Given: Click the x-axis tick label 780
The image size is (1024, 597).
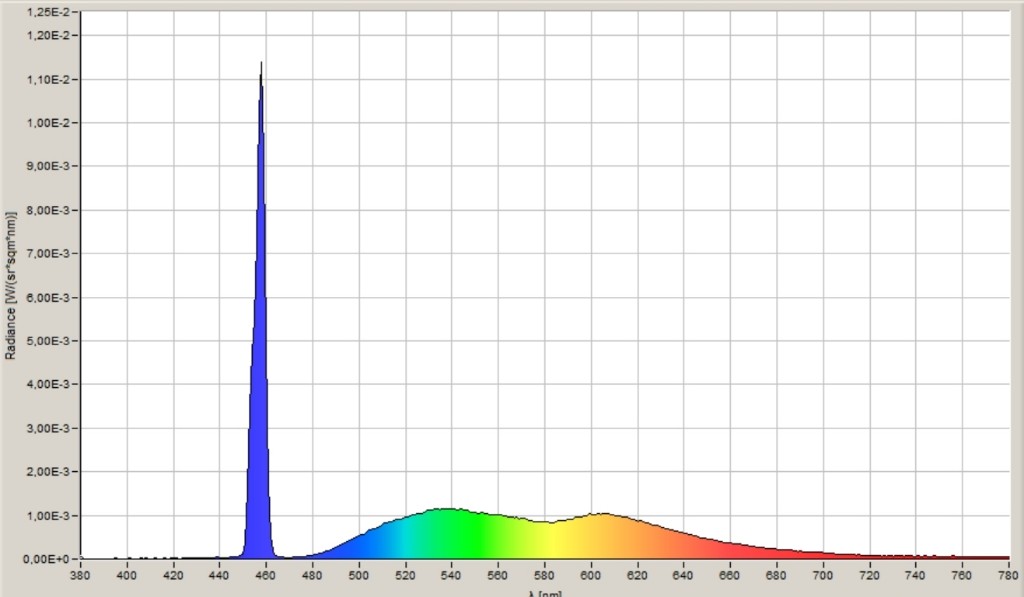Looking at the screenshot, I should [1009, 574].
